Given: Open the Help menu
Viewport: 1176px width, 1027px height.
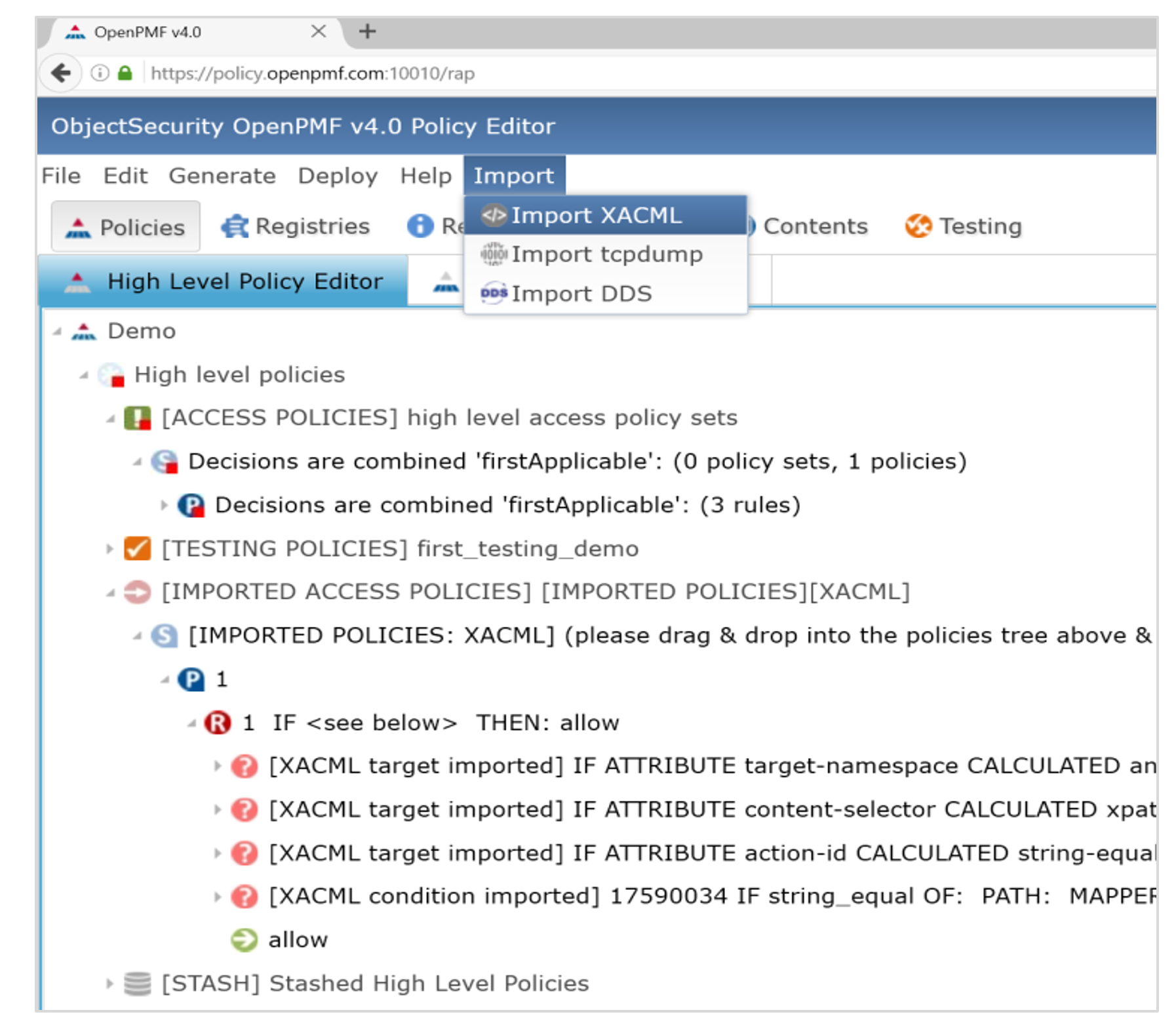Looking at the screenshot, I should click(426, 176).
